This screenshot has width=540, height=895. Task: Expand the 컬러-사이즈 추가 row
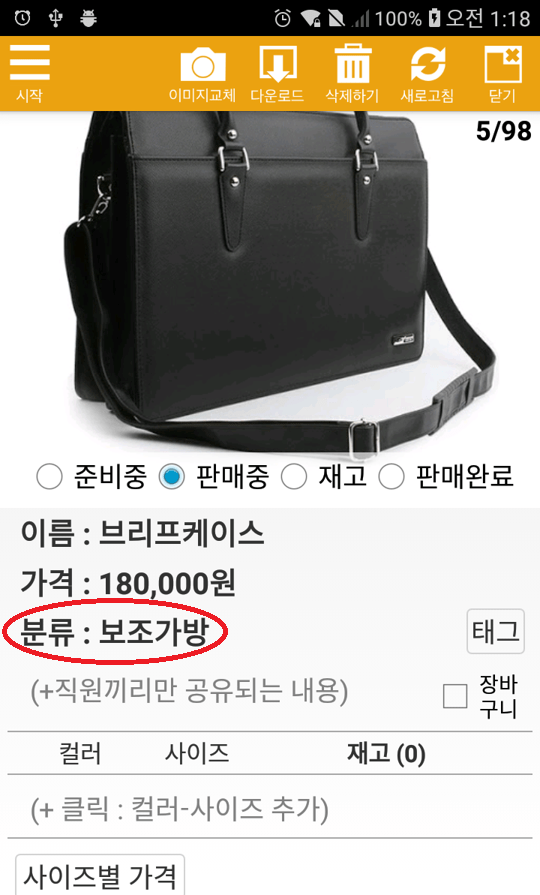point(270,809)
